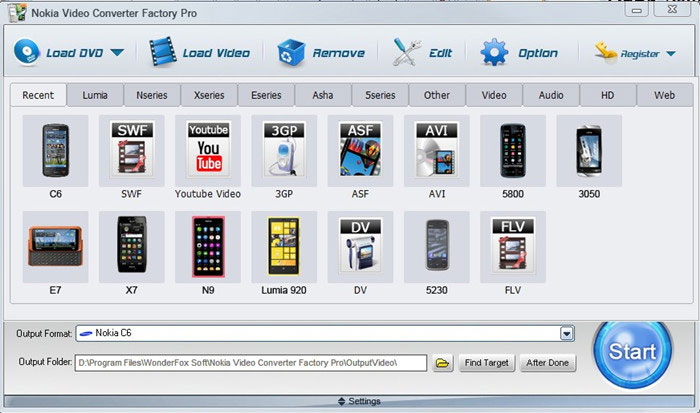700x413 pixels.
Task: Pick the N9 phone profile icon
Action: pos(208,247)
